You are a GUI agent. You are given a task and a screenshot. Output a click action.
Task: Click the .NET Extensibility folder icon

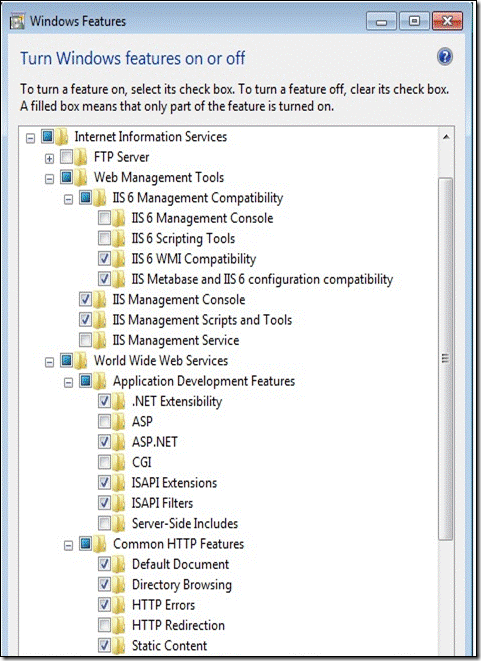click(x=118, y=401)
